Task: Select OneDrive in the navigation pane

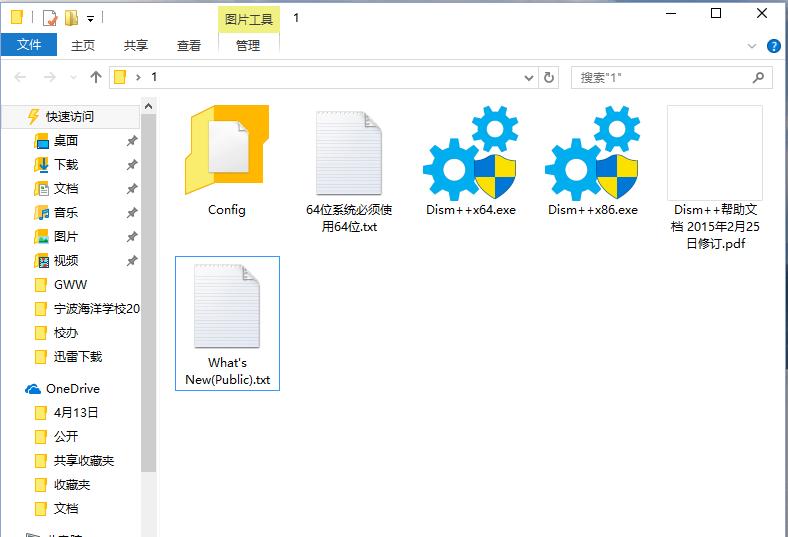Action: click(x=73, y=389)
